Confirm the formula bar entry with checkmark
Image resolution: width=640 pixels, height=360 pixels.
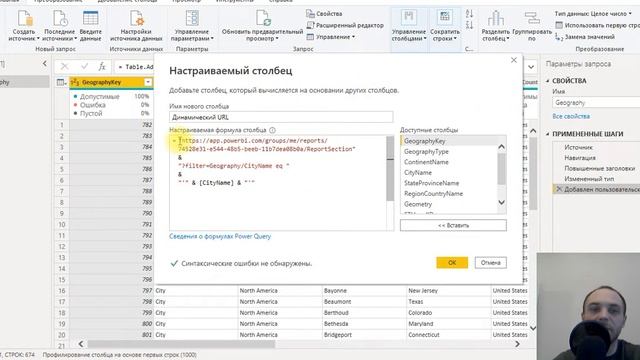pyautogui.click(x=84, y=66)
